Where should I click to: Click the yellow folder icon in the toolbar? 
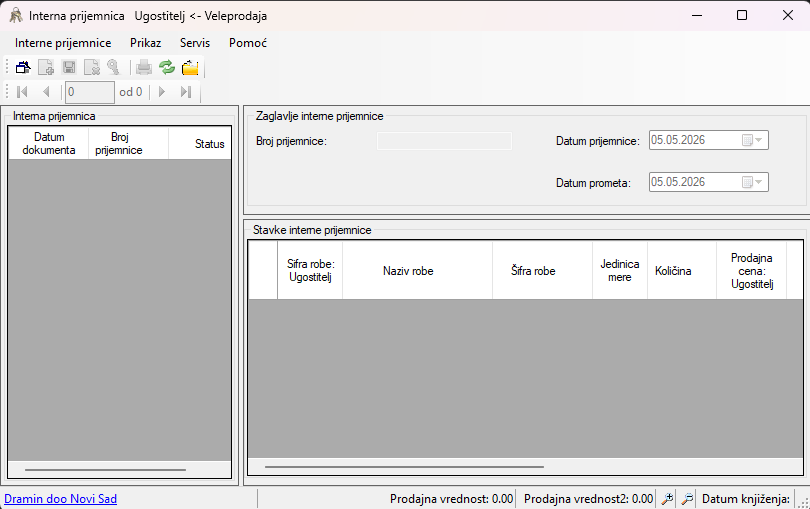click(x=190, y=67)
